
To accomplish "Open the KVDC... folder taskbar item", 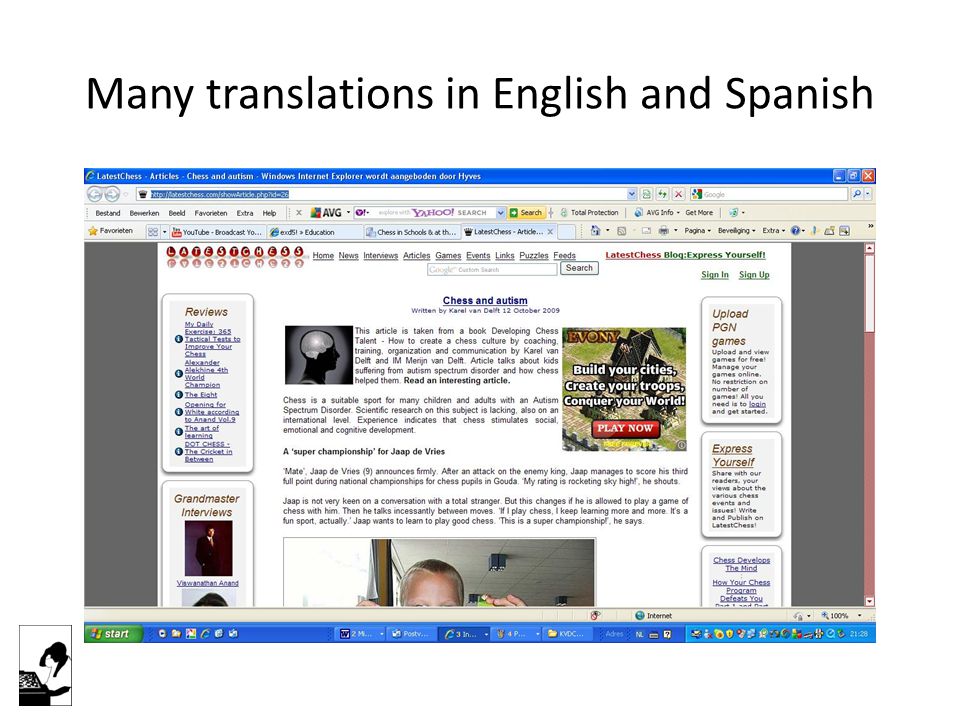I will coord(569,634).
